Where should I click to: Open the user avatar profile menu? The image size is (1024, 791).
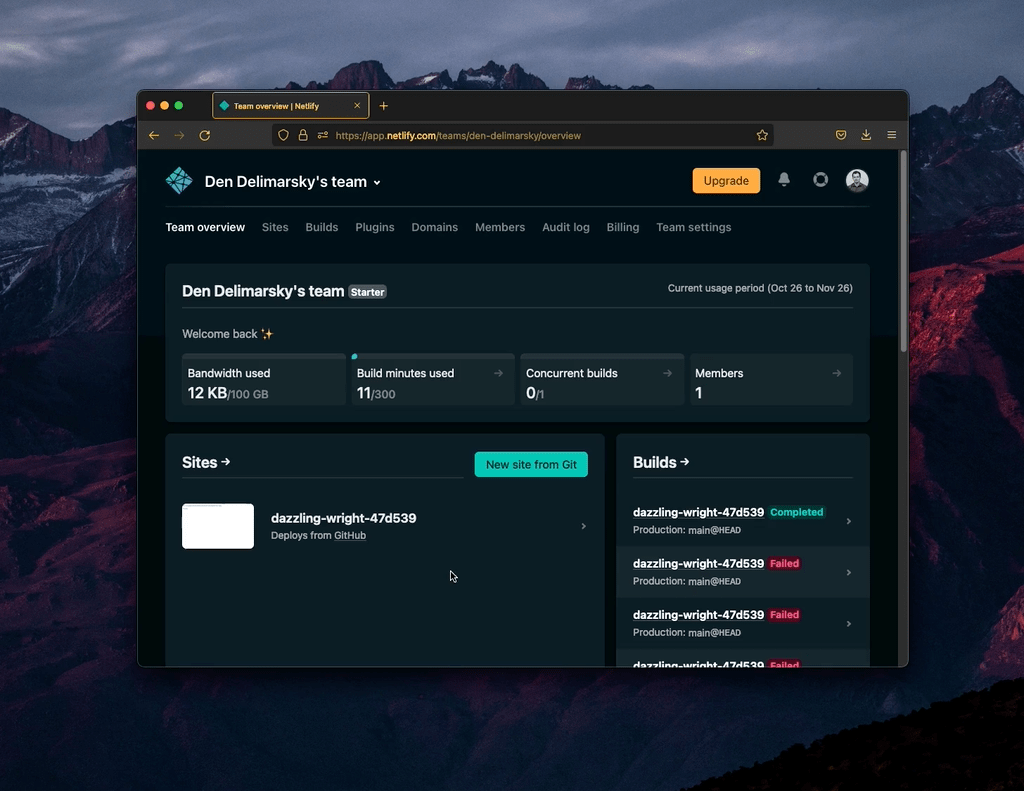tap(857, 180)
